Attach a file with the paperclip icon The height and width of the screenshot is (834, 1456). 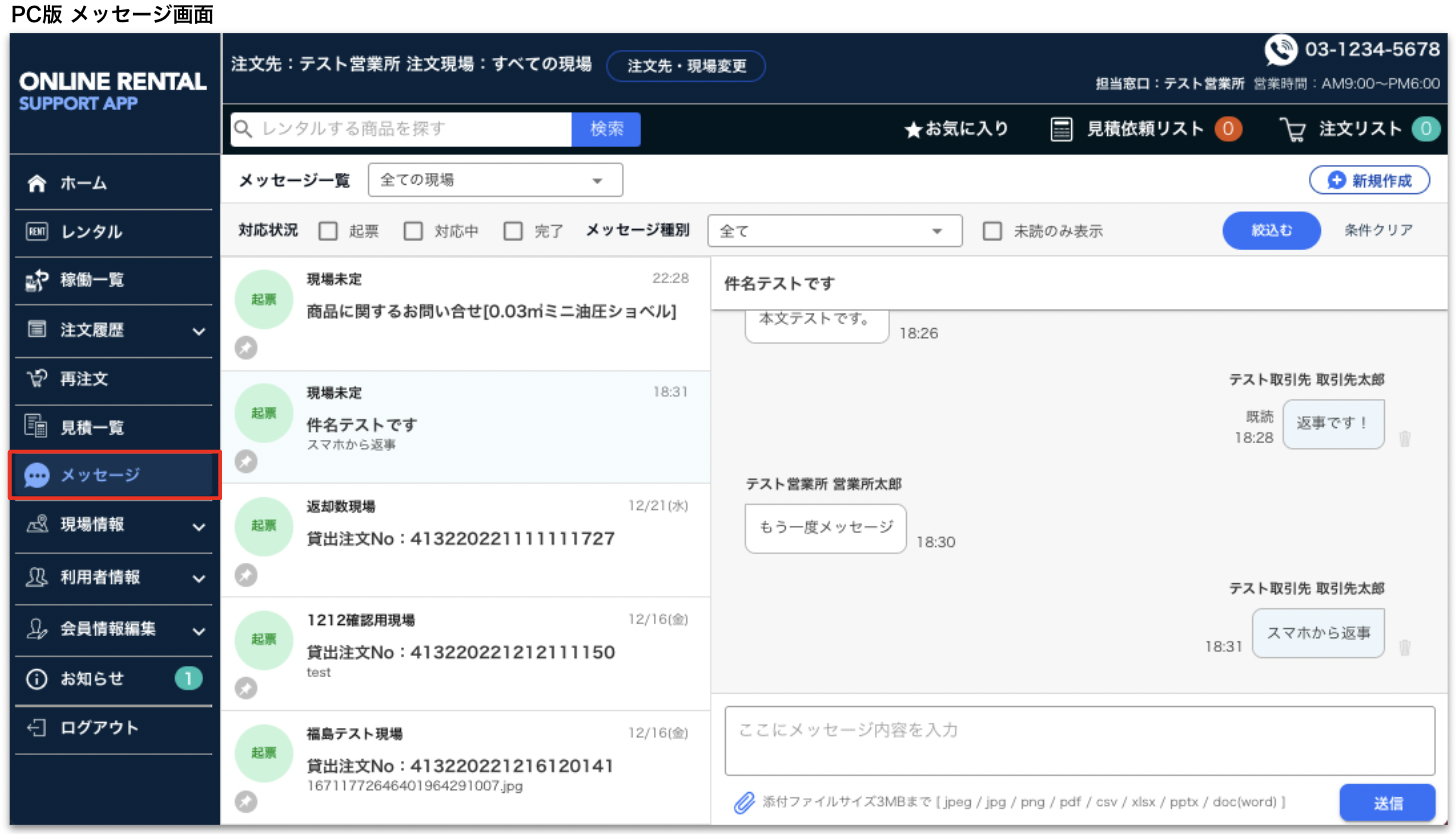click(744, 803)
